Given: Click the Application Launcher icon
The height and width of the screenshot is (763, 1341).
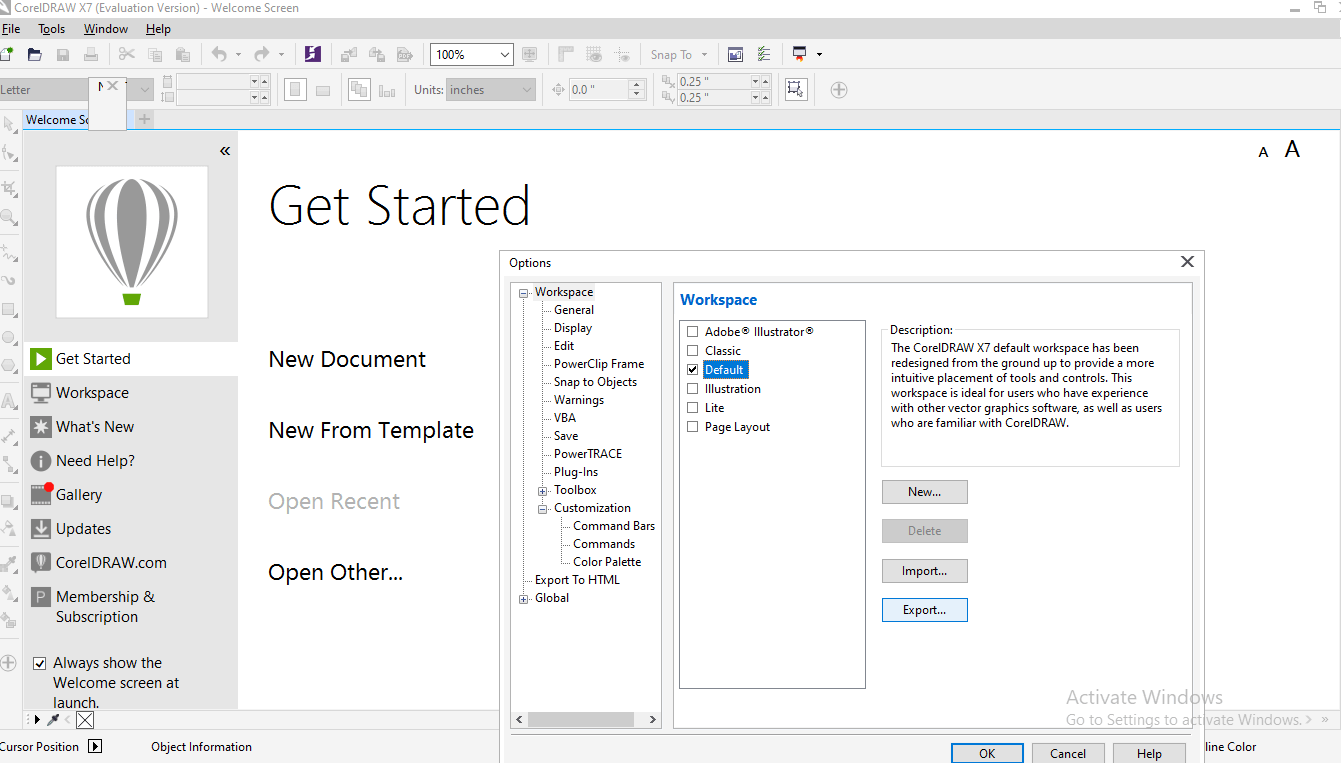Looking at the screenshot, I should (x=799, y=54).
